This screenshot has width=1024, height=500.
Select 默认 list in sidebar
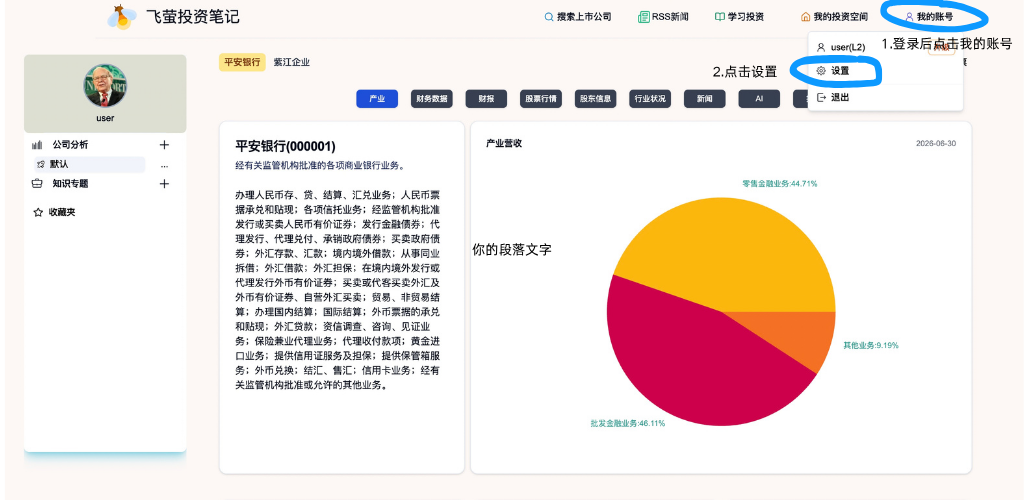pos(89,164)
